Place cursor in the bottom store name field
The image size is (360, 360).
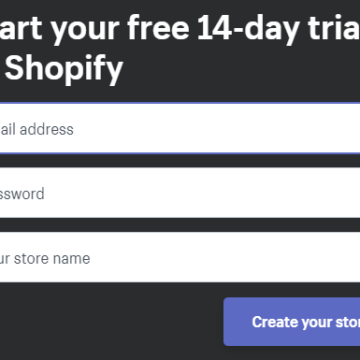pos(180,257)
